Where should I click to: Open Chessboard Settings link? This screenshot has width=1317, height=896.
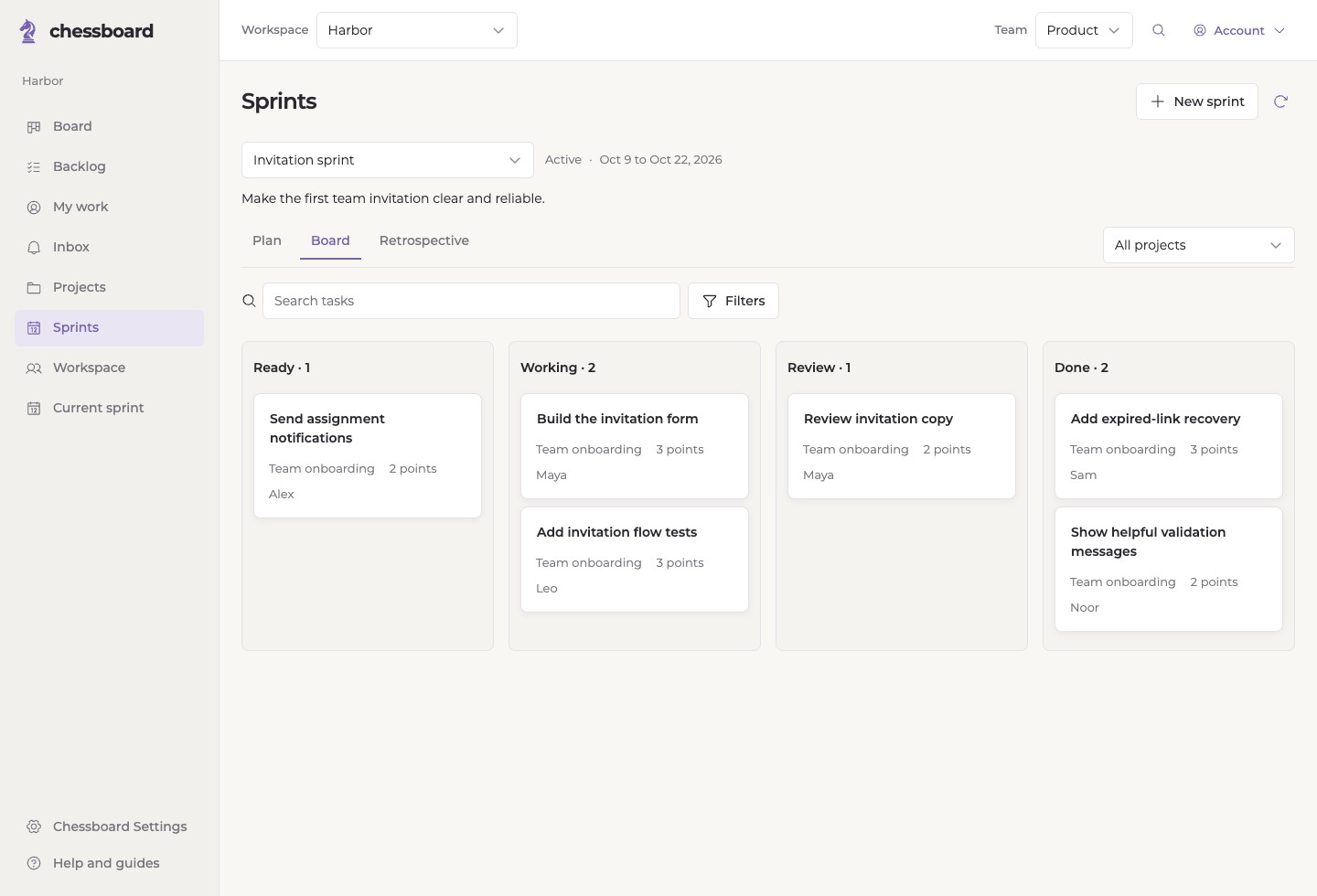(x=109, y=827)
